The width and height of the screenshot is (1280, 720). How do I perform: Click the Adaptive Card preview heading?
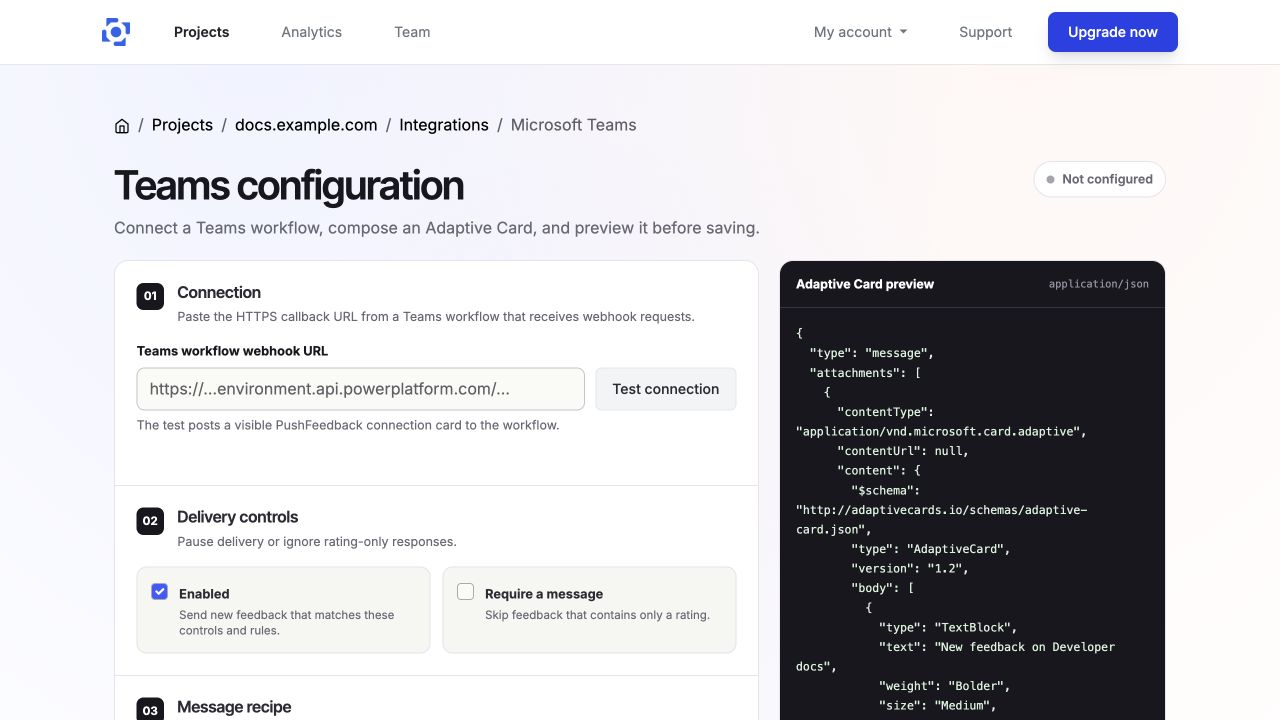pos(865,284)
